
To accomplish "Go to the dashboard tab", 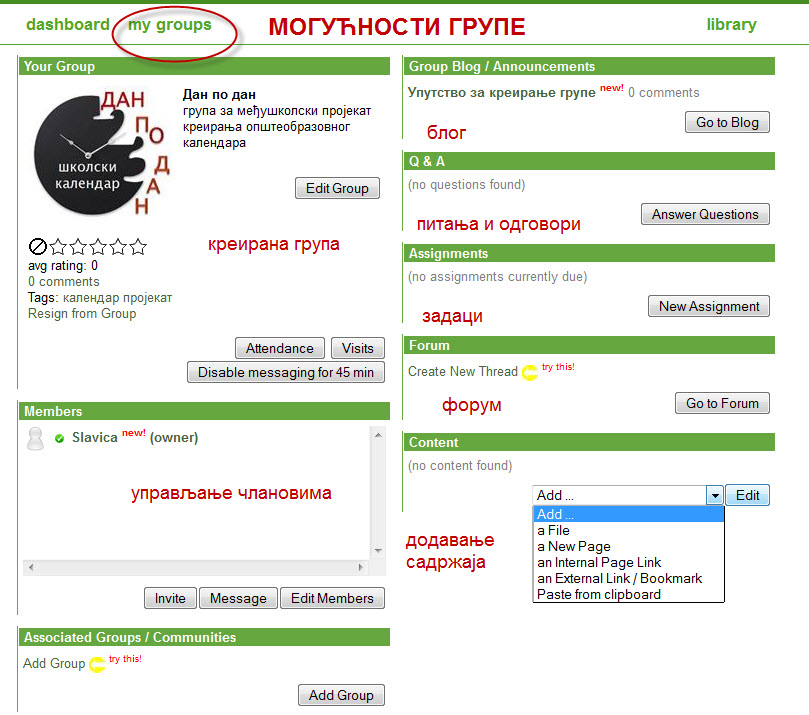I will tap(67, 25).
